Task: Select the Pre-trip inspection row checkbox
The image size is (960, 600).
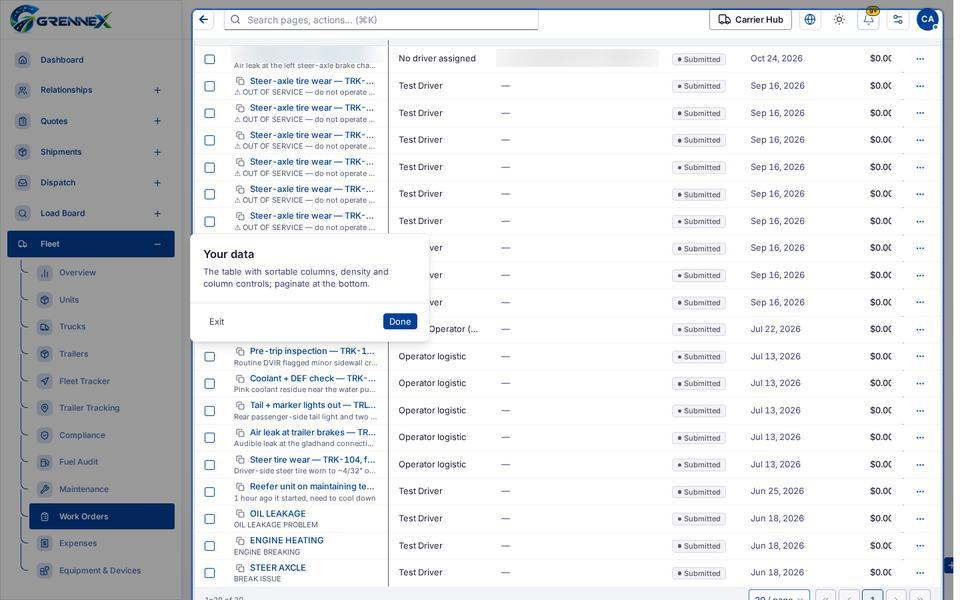Action: (209, 356)
